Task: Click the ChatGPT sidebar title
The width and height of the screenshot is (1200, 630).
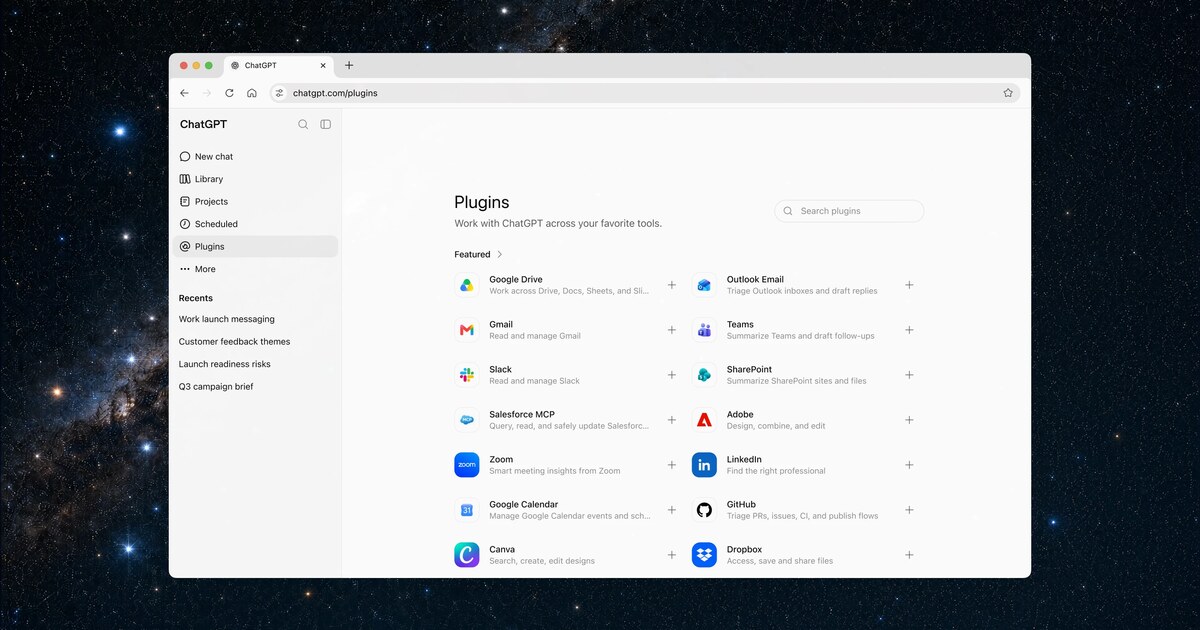Action: click(x=203, y=125)
